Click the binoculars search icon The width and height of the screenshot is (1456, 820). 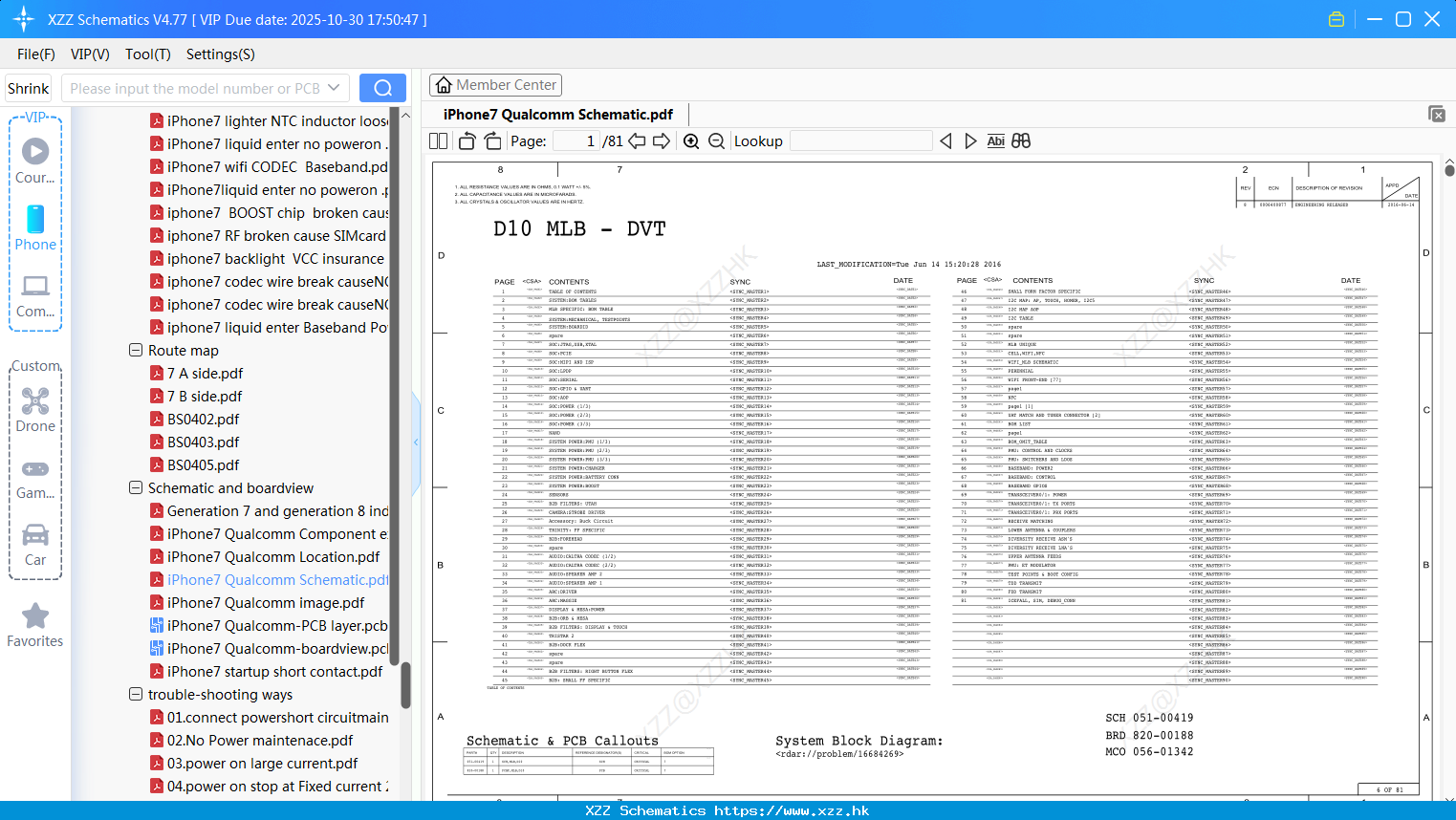tap(1021, 140)
